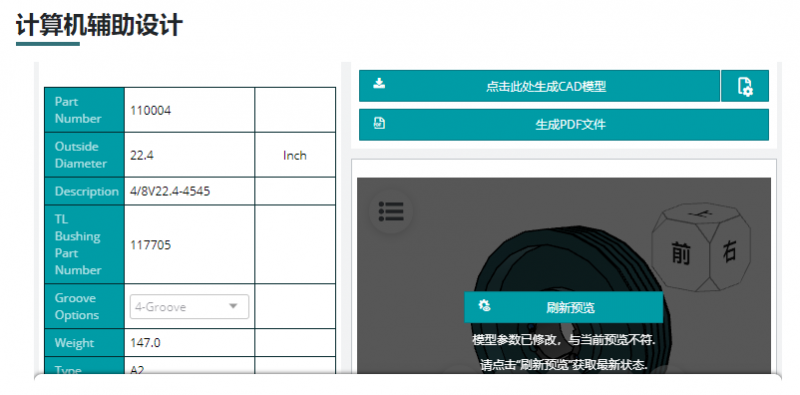The width and height of the screenshot is (800, 395).
Task: Select the top face of the view cube
Action: coord(699,215)
